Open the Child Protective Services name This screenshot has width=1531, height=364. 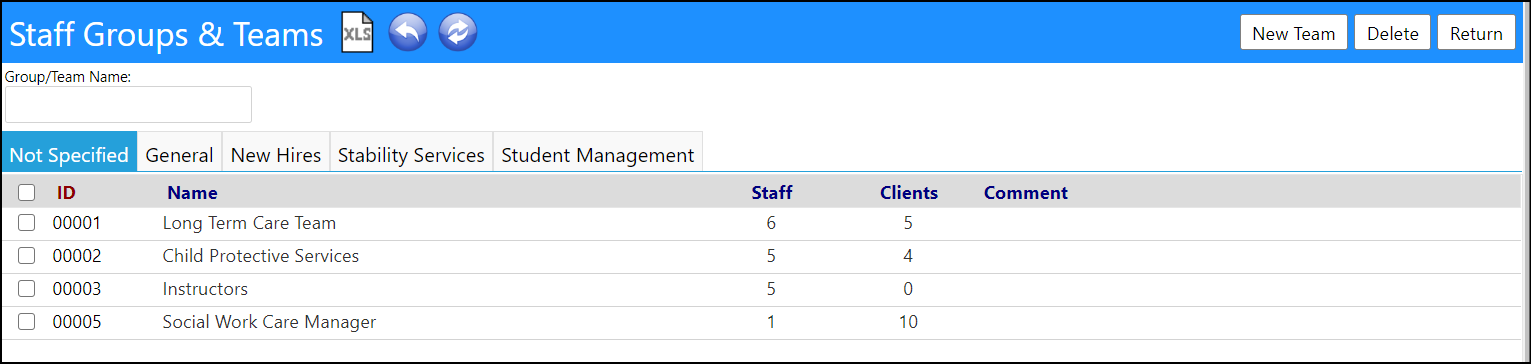click(261, 256)
